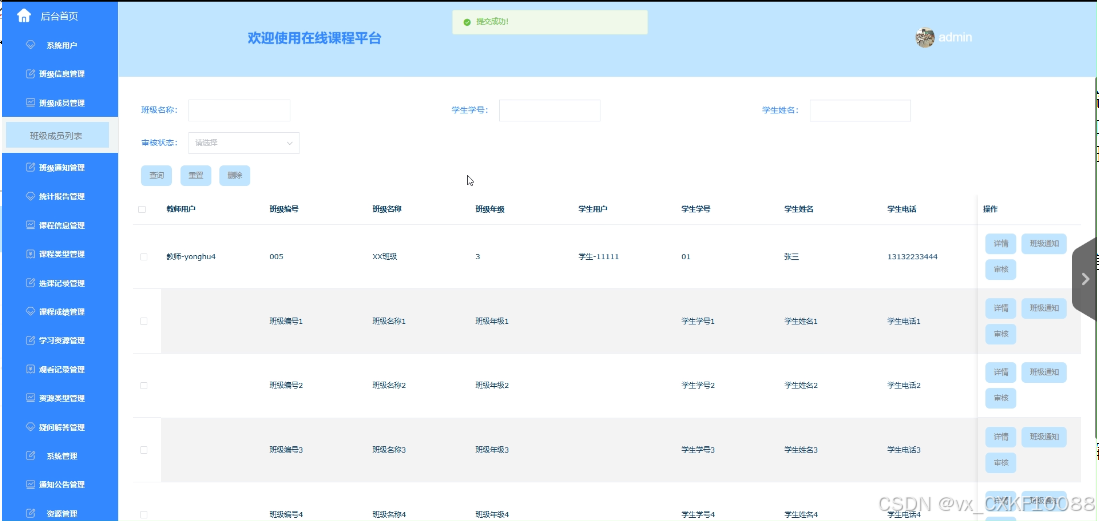Click the chart icon beside 班级成员管理
The image size is (1099, 521).
click(30, 102)
